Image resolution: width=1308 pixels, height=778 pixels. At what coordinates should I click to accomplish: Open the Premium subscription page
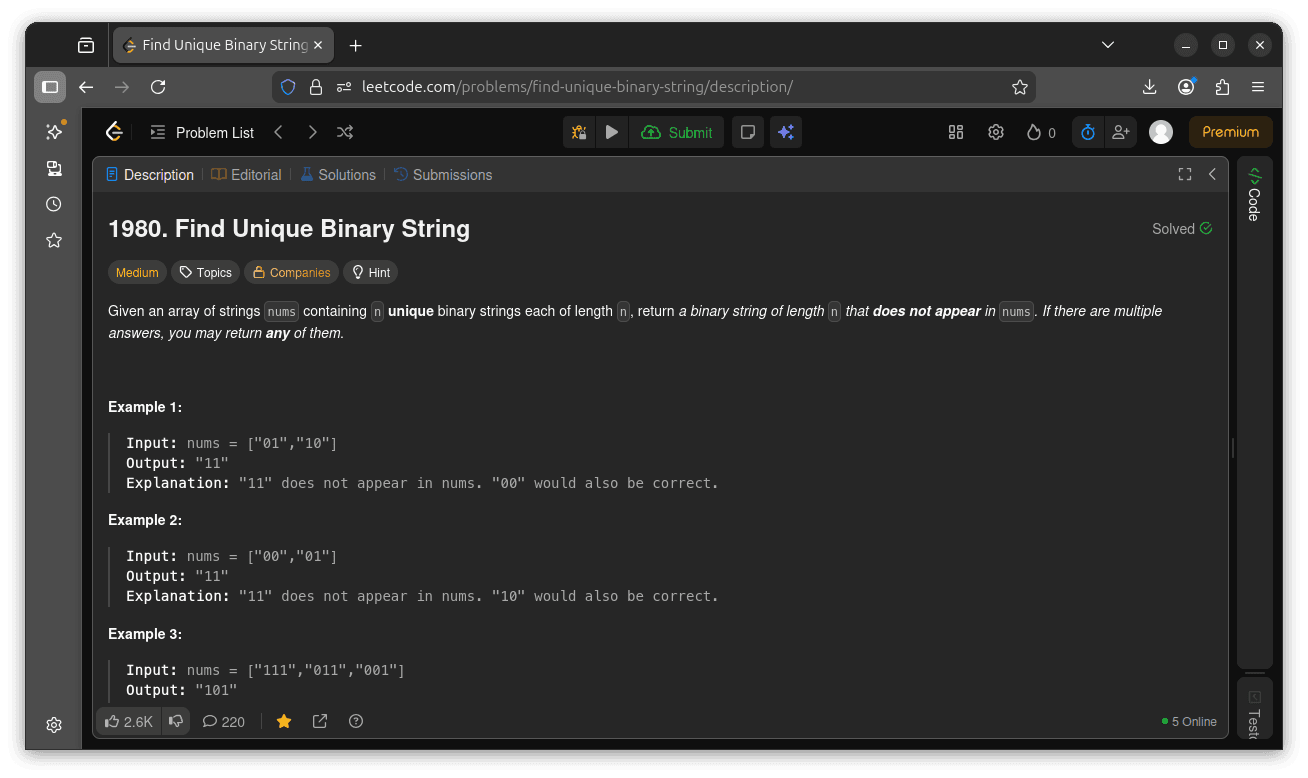click(x=1230, y=131)
